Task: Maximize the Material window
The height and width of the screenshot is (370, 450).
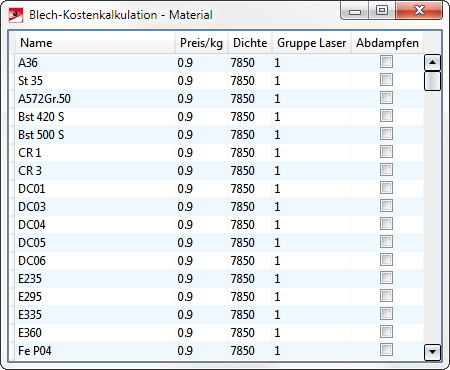Action: [x=382, y=10]
